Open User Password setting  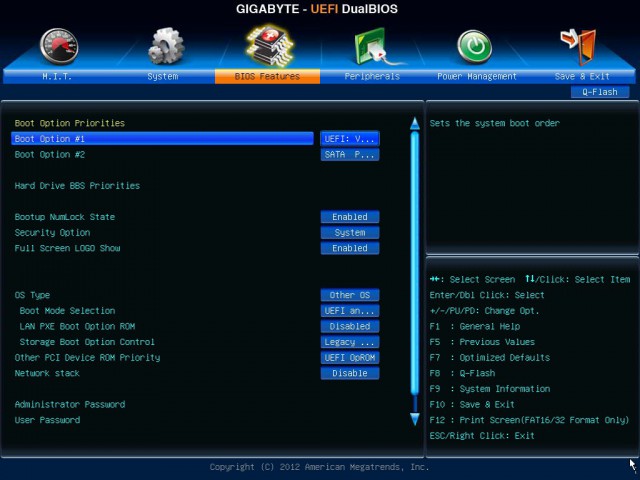[47, 420]
